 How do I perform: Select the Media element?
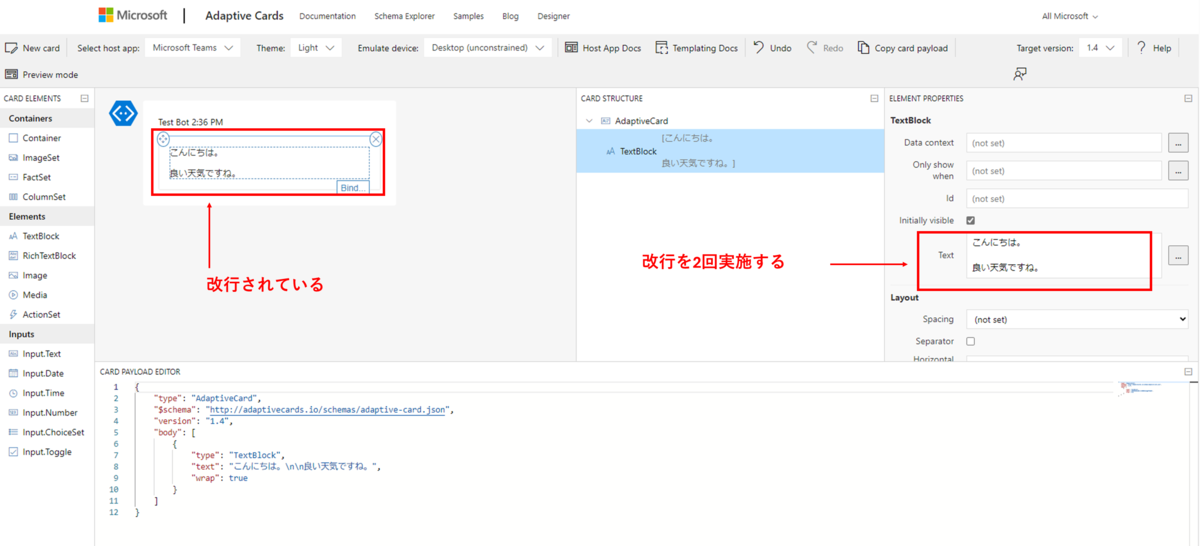click(47, 295)
